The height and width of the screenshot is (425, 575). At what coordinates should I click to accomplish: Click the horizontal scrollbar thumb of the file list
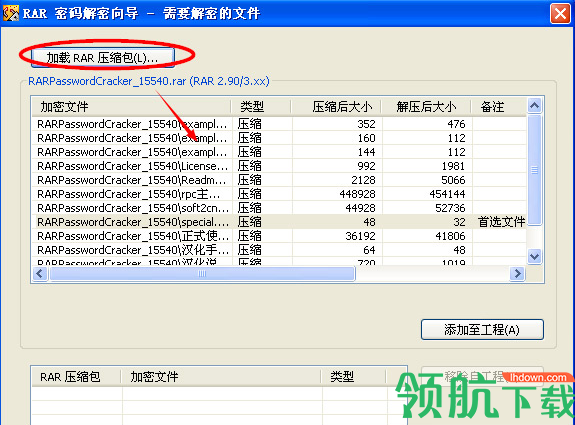(202, 274)
